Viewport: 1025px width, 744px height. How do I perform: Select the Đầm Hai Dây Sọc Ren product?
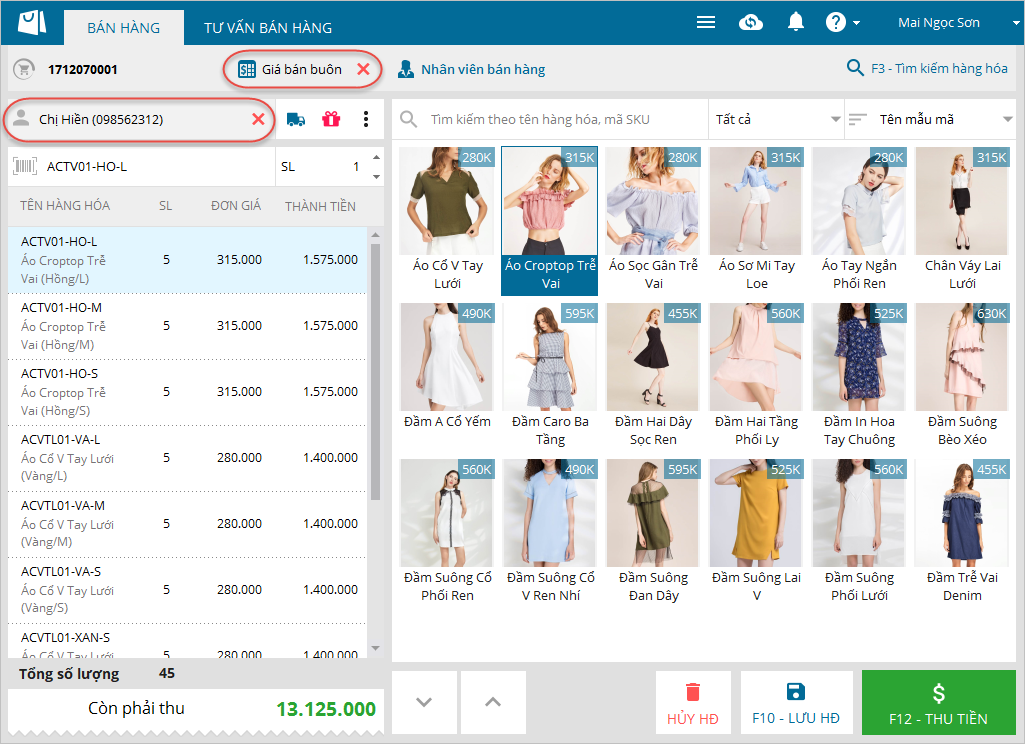(x=653, y=377)
